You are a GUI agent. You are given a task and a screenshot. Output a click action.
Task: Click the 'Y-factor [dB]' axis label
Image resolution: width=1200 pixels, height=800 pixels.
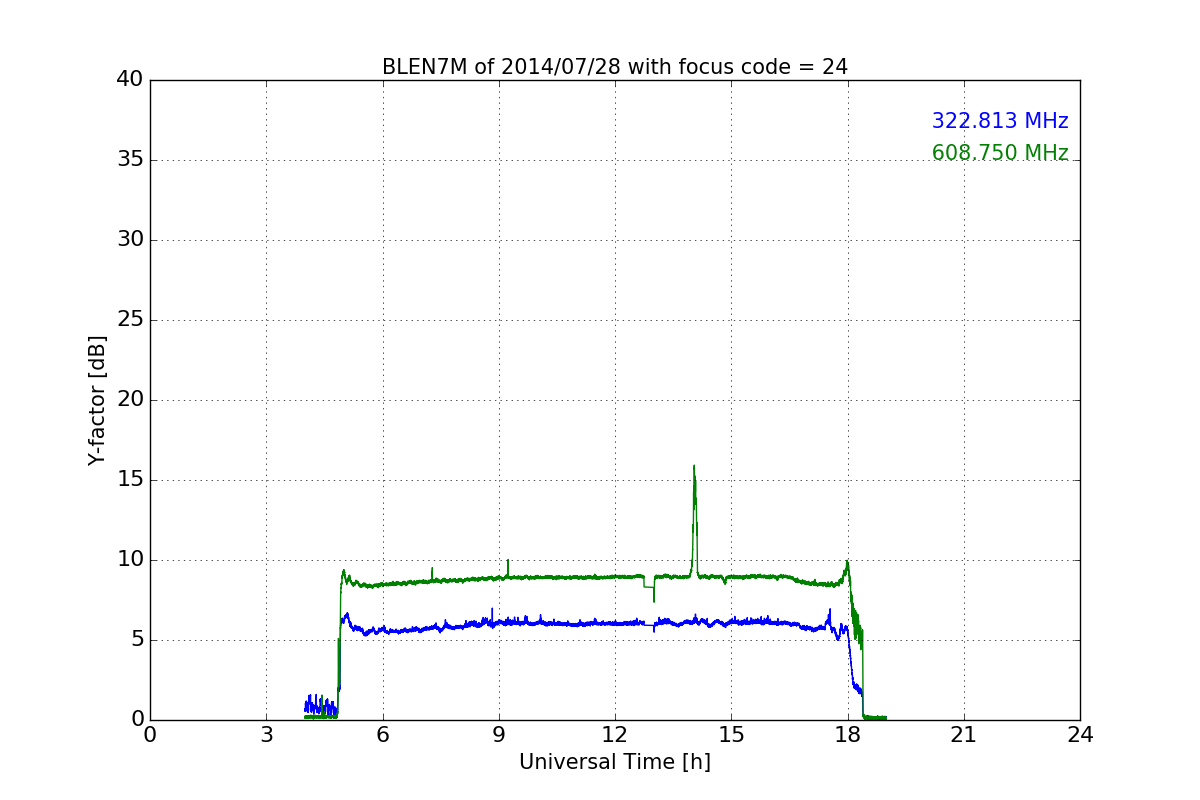[x=96, y=400]
